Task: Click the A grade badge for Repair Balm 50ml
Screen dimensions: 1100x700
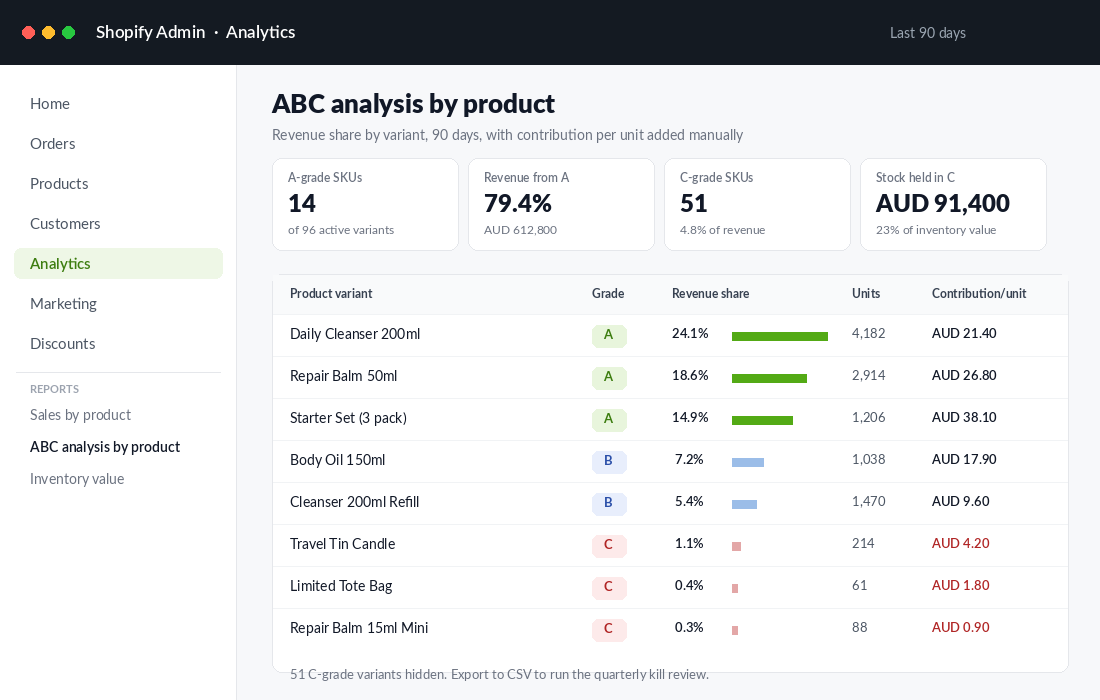Action: (x=609, y=377)
